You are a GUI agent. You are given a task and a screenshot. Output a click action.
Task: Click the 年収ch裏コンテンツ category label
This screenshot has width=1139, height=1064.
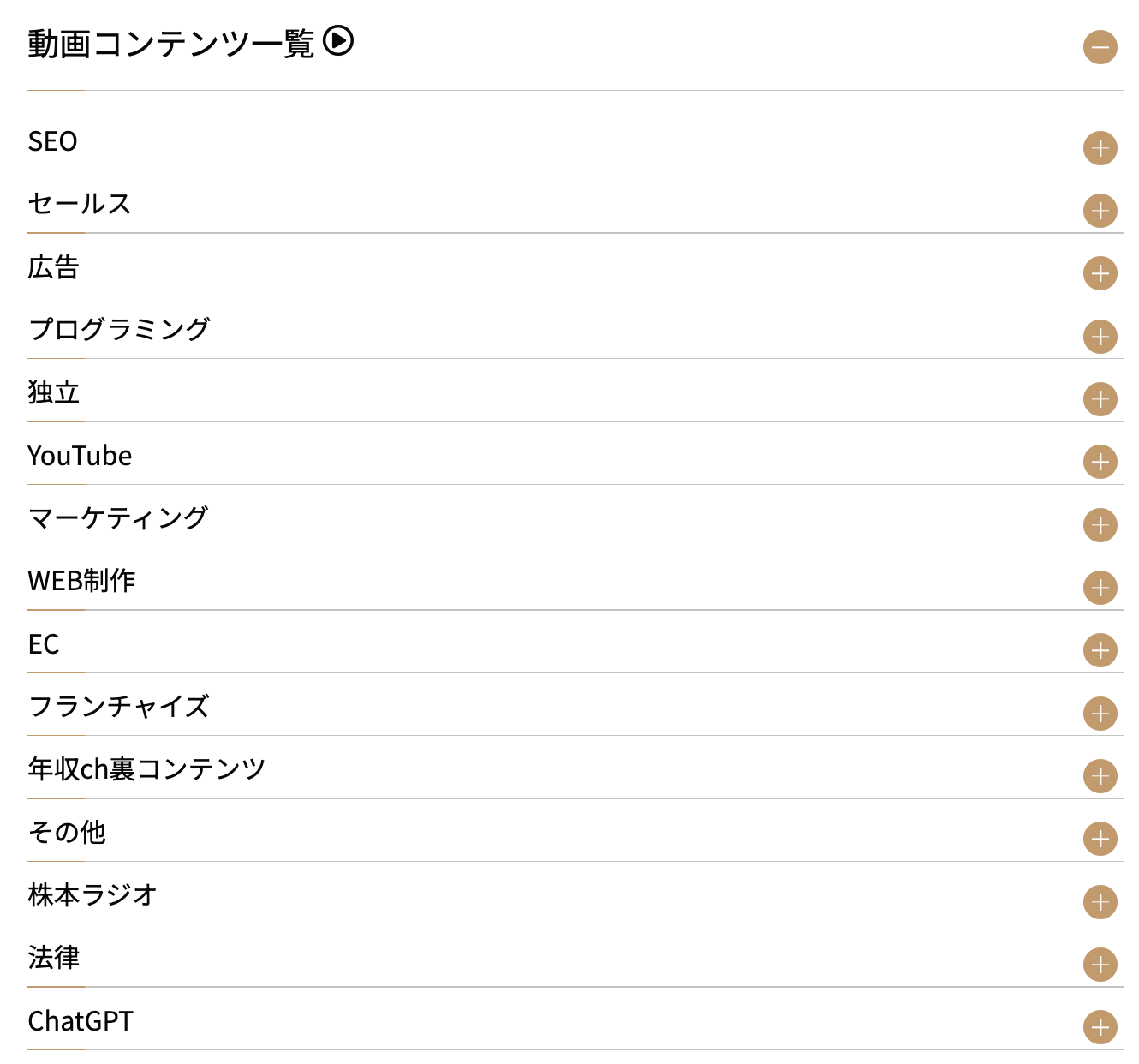pos(146,769)
